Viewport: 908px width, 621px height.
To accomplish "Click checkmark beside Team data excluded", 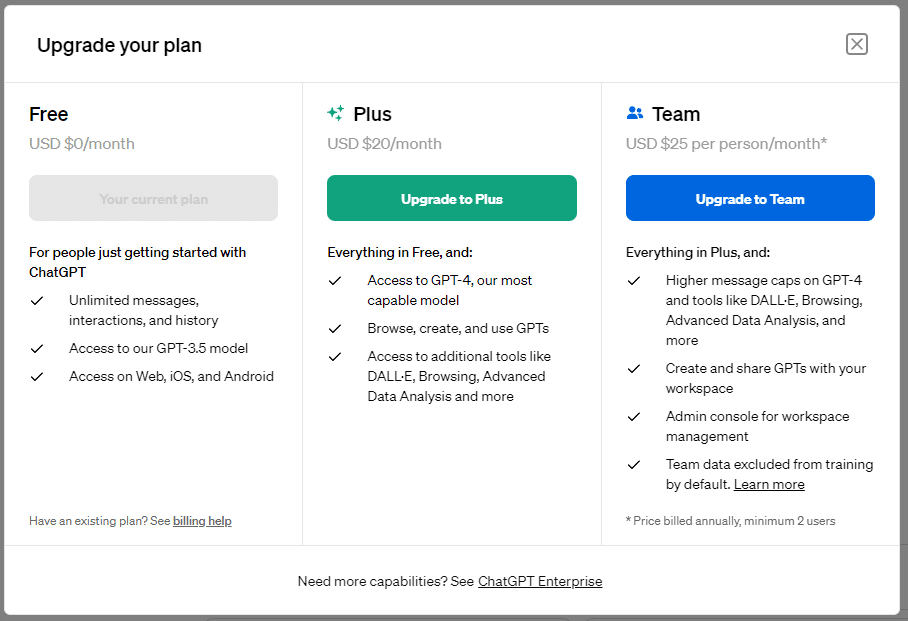I will (634, 465).
